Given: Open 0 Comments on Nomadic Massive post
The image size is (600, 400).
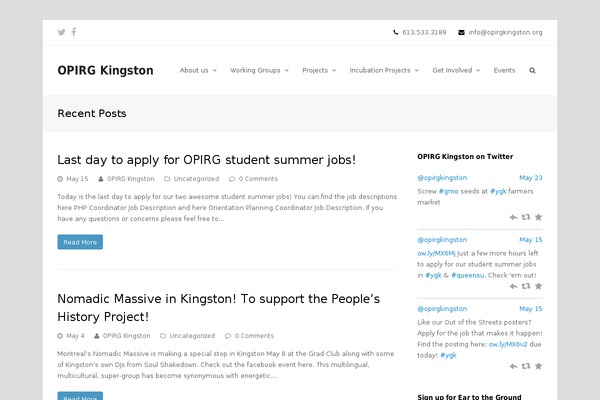Looking at the screenshot, I should [x=254, y=336].
